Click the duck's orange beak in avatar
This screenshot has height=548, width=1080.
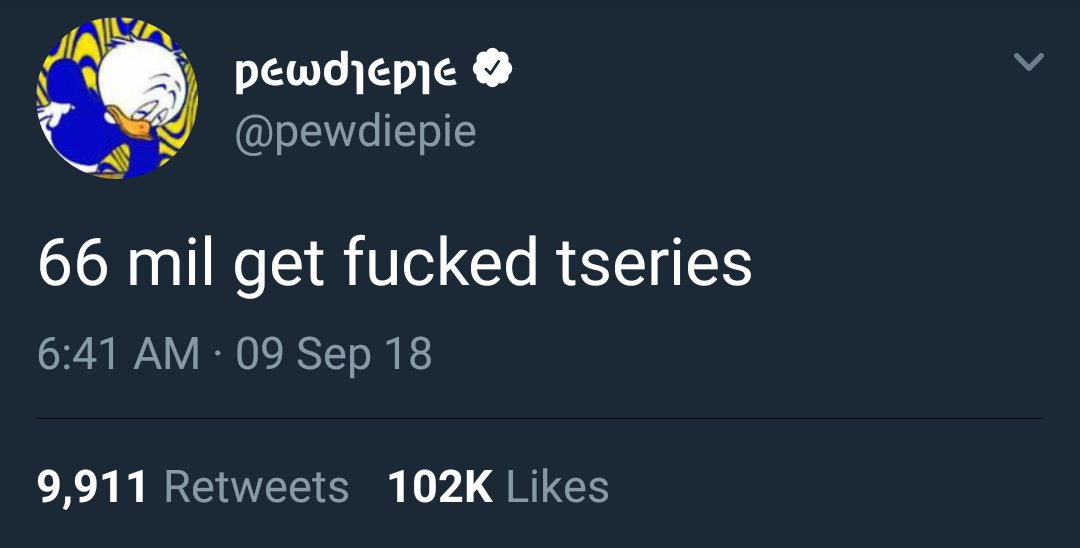coord(130,126)
